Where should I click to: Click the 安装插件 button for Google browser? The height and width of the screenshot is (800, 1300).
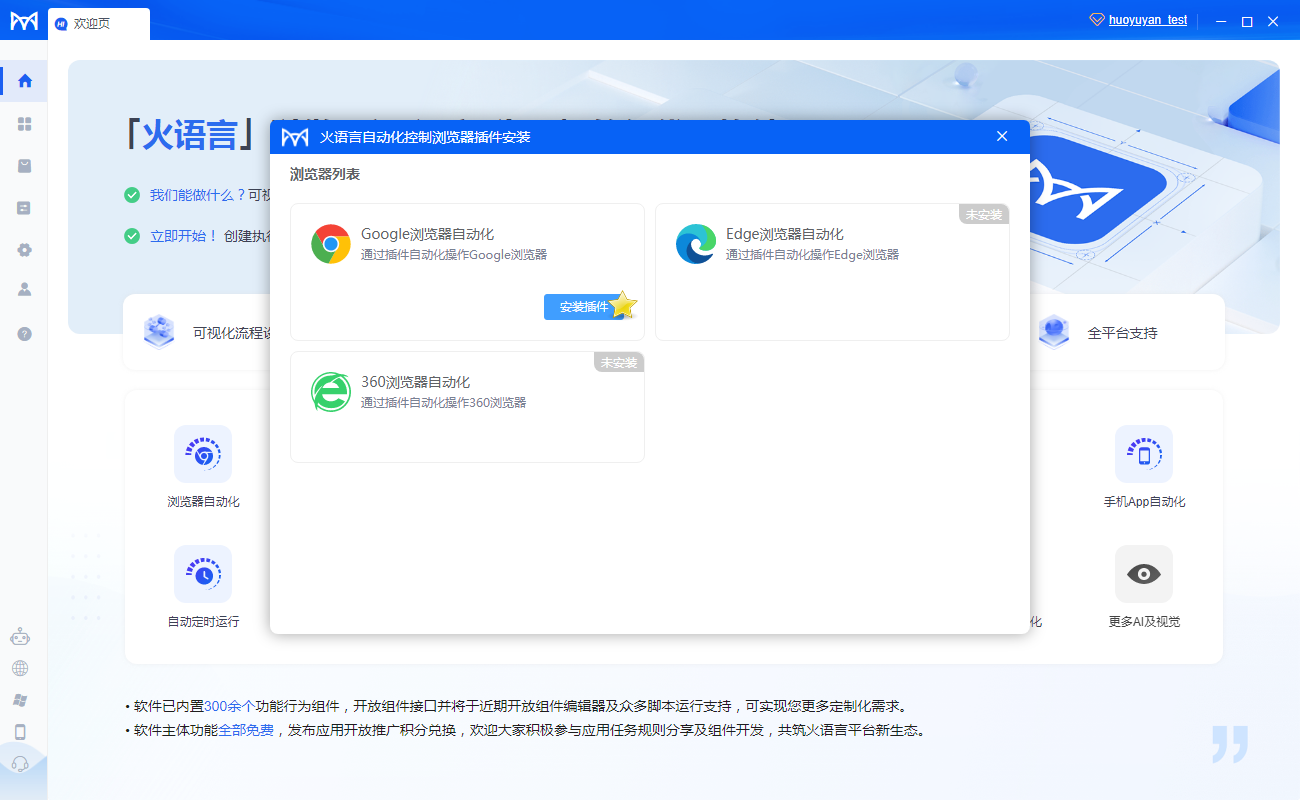(585, 307)
